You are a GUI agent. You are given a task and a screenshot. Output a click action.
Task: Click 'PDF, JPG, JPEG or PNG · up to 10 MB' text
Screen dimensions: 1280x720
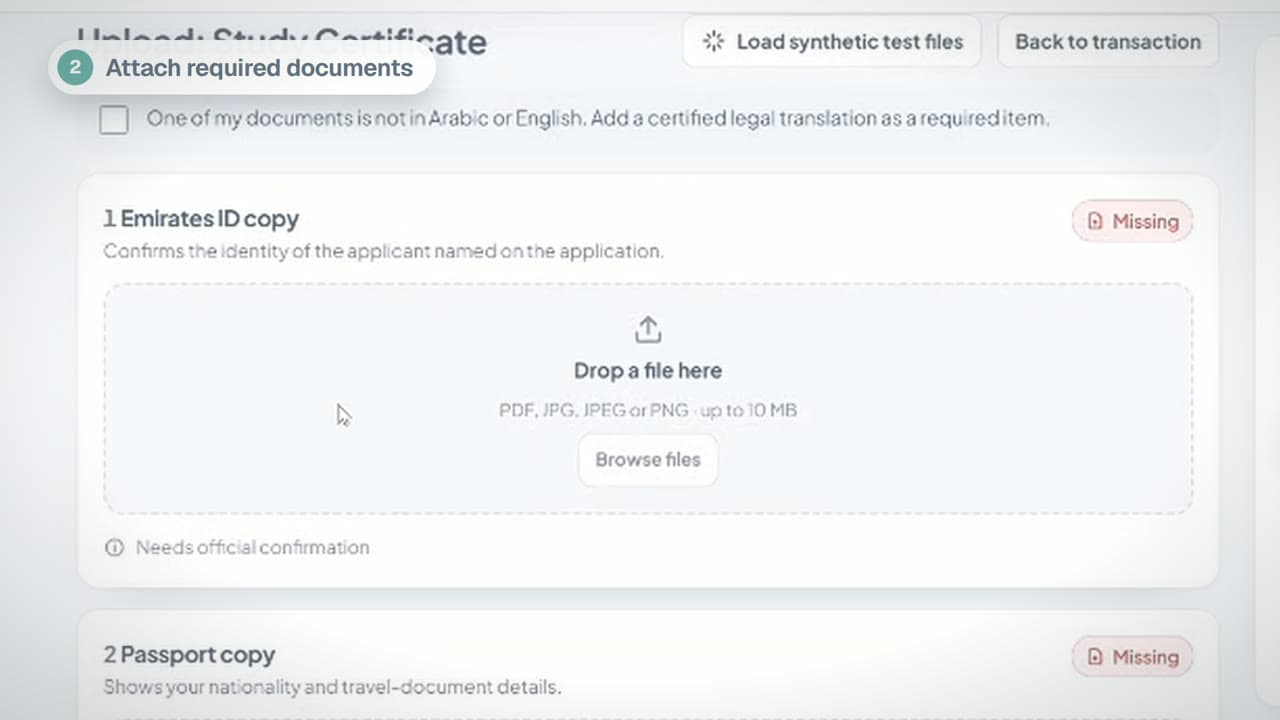tap(648, 410)
